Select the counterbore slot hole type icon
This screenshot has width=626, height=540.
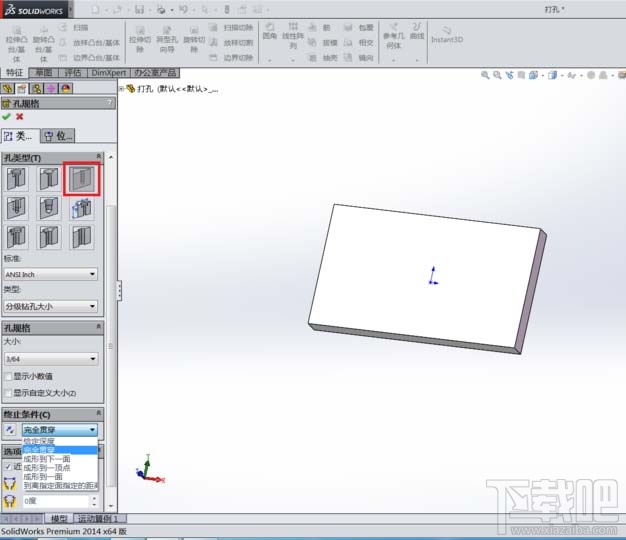pos(16,237)
